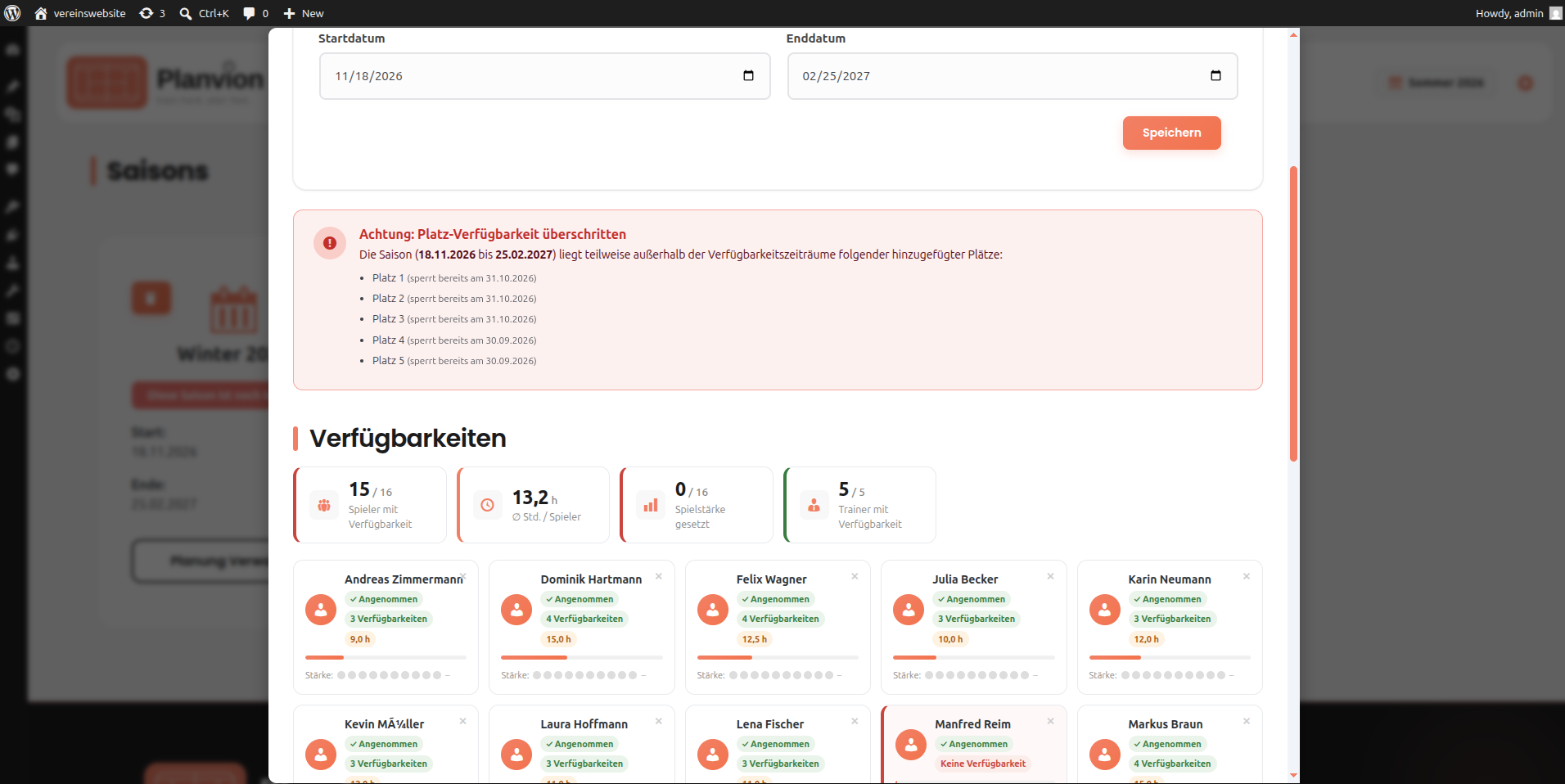Click Julia Becker's avatar icon
The height and width of the screenshot is (784, 1565).
[x=909, y=610]
